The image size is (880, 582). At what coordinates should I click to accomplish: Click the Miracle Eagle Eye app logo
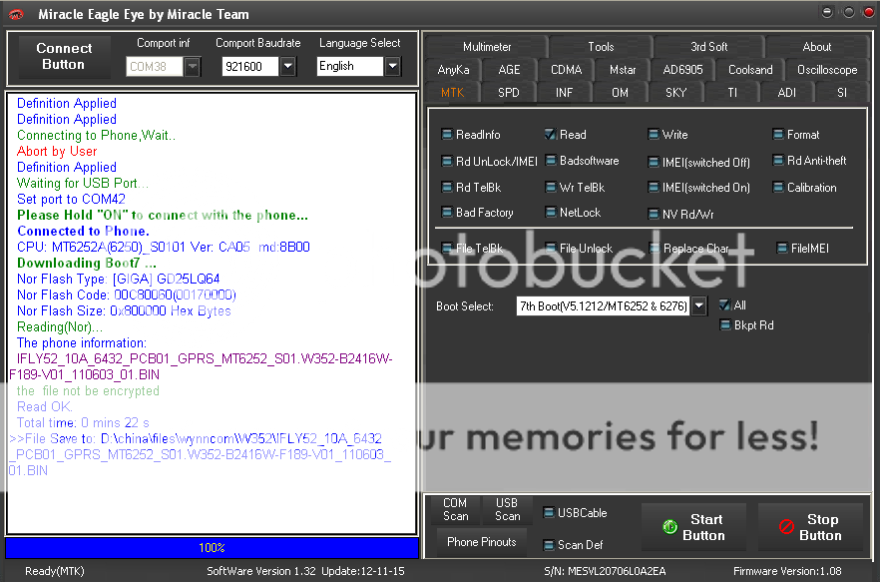point(16,14)
